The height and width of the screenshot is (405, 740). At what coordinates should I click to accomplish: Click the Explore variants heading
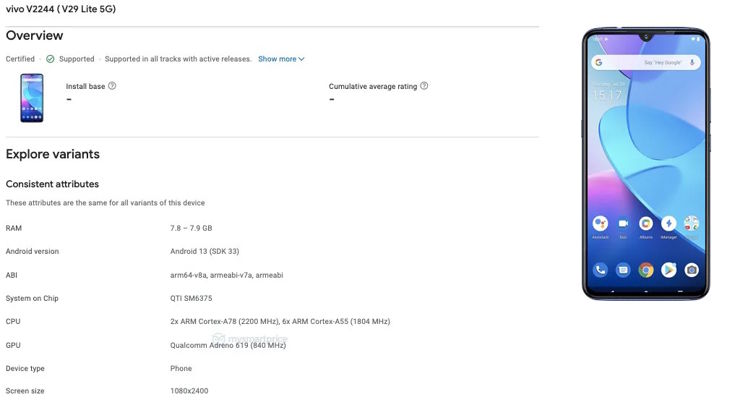click(x=52, y=154)
